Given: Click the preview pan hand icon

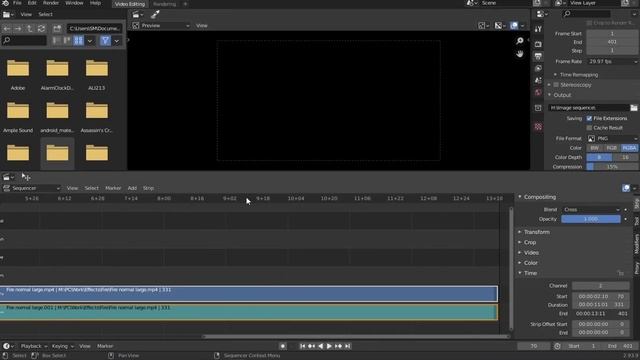Looking at the screenshot, I should click(x=520, y=54).
